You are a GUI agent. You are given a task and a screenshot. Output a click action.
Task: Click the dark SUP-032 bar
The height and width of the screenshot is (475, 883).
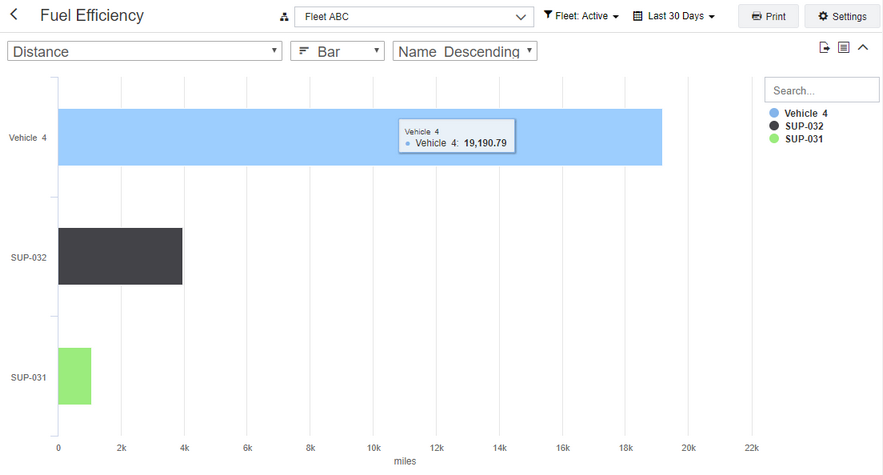(x=120, y=256)
